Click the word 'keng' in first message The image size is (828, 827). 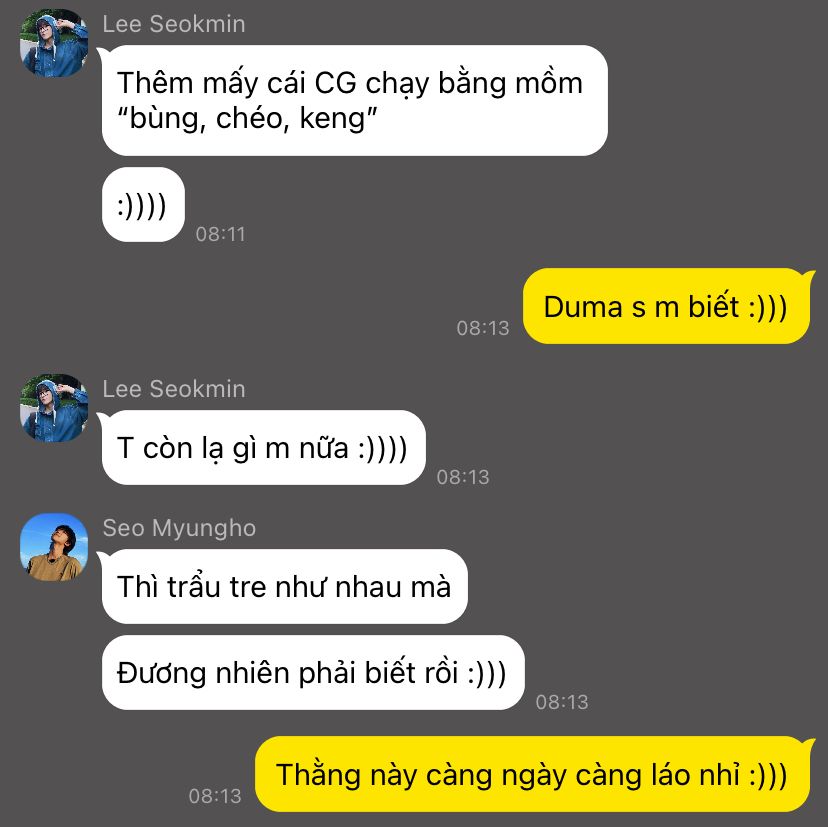pyautogui.click(x=333, y=119)
